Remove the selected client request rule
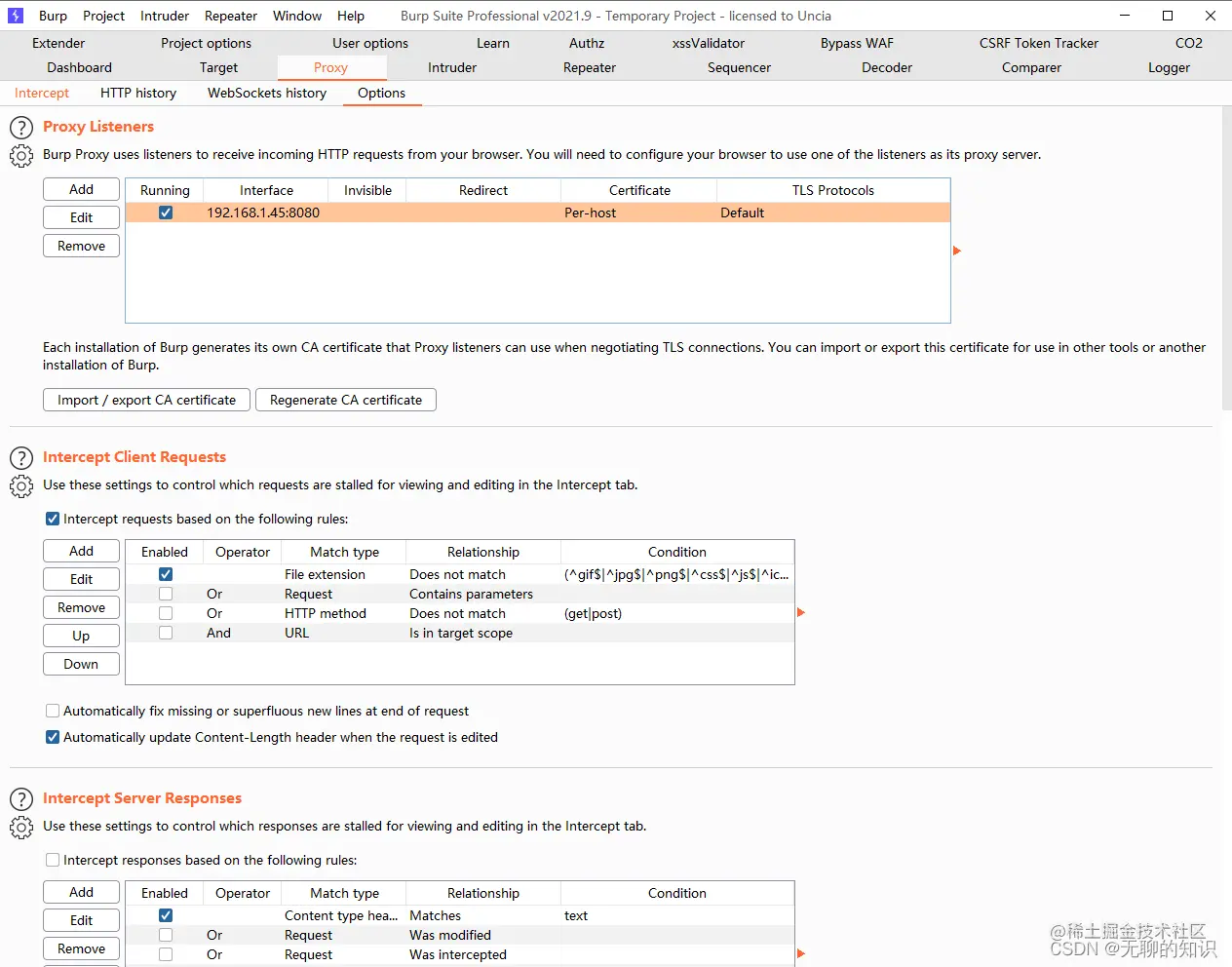Image resolution: width=1232 pixels, height=967 pixels. (81, 607)
